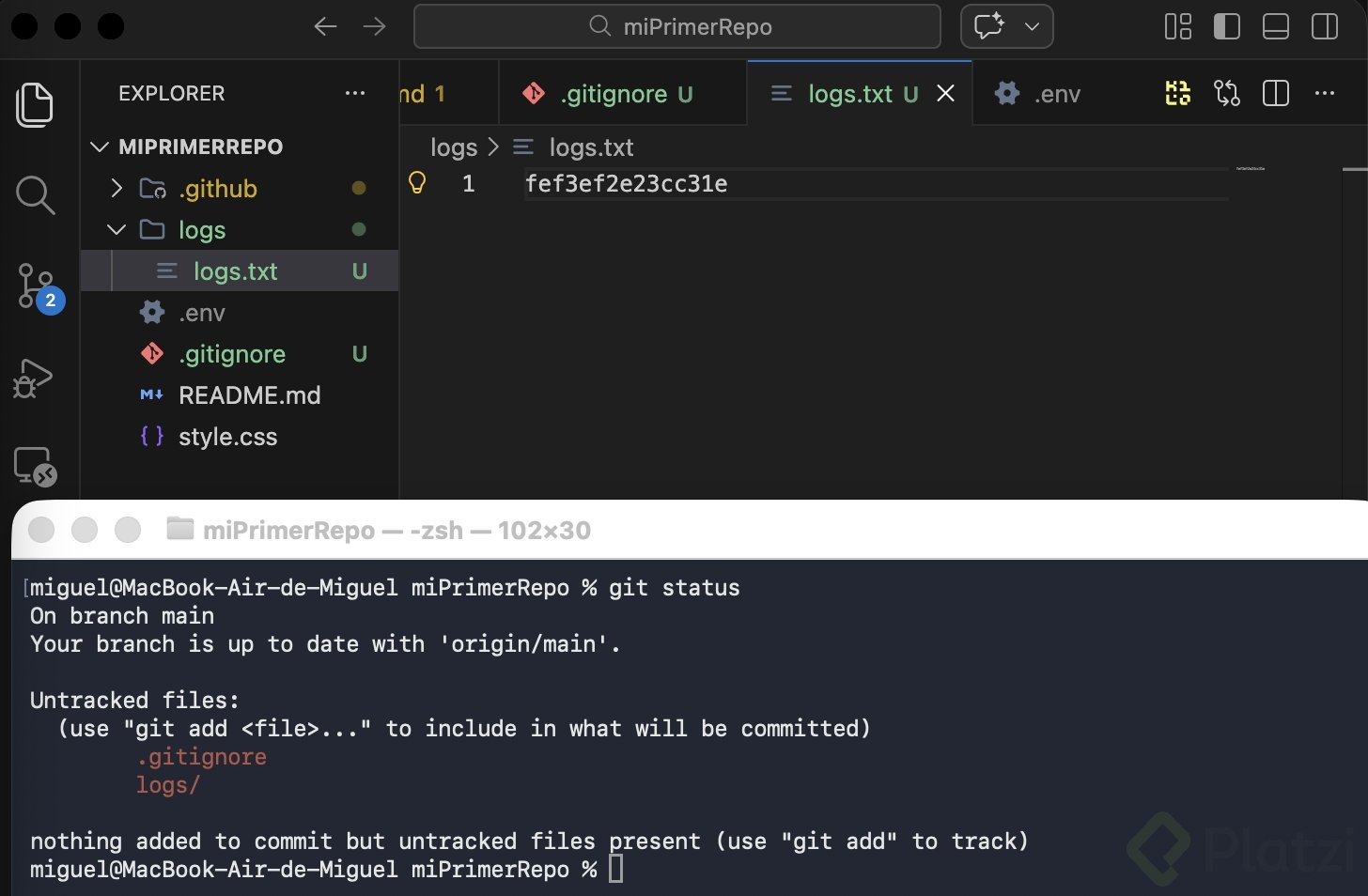Viewport: 1368px width, 896px height.
Task: Open changes compare icon in editor toolbar
Action: pyautogui.click(x=1227, y=93)
